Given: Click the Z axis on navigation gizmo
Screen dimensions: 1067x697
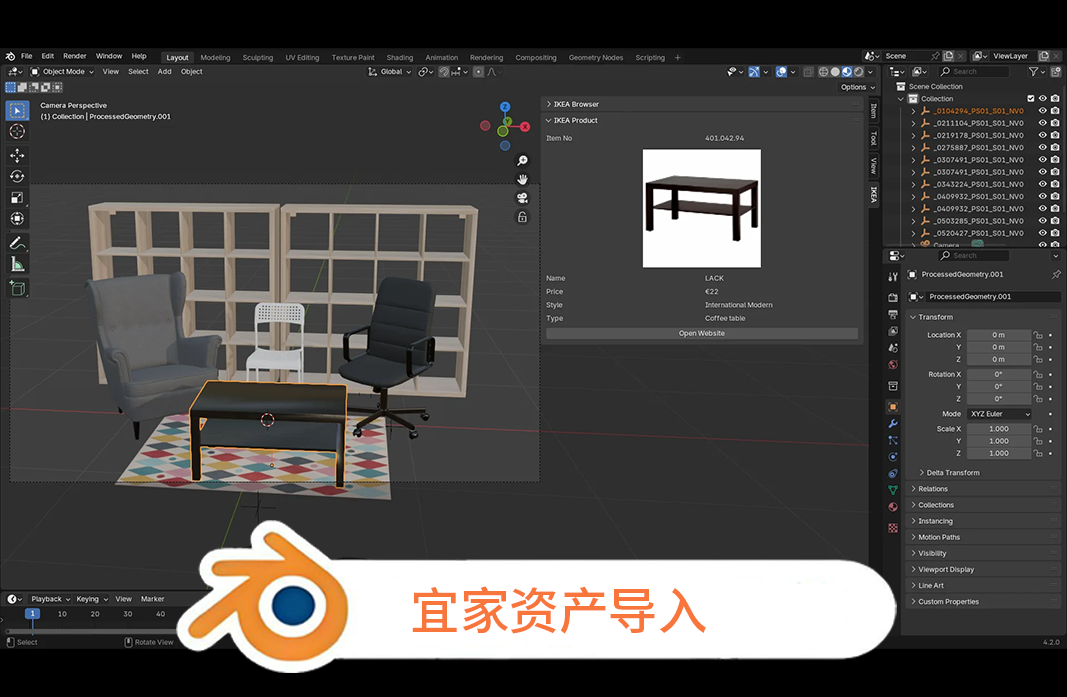Looking at the screenshot, I should click(505, 107).
